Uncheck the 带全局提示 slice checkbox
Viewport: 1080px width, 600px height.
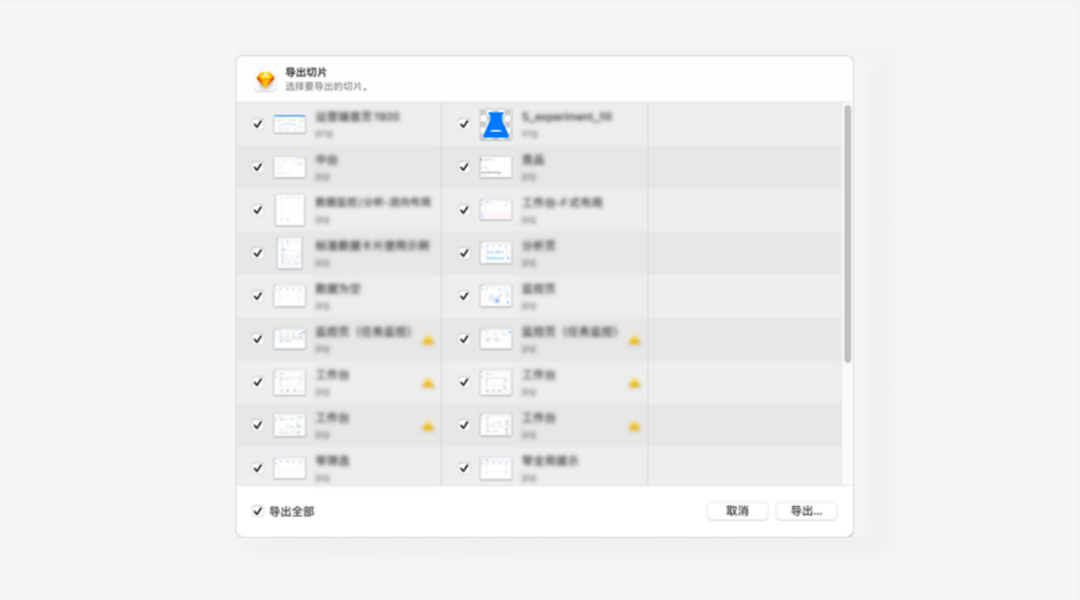coord(464,468)
